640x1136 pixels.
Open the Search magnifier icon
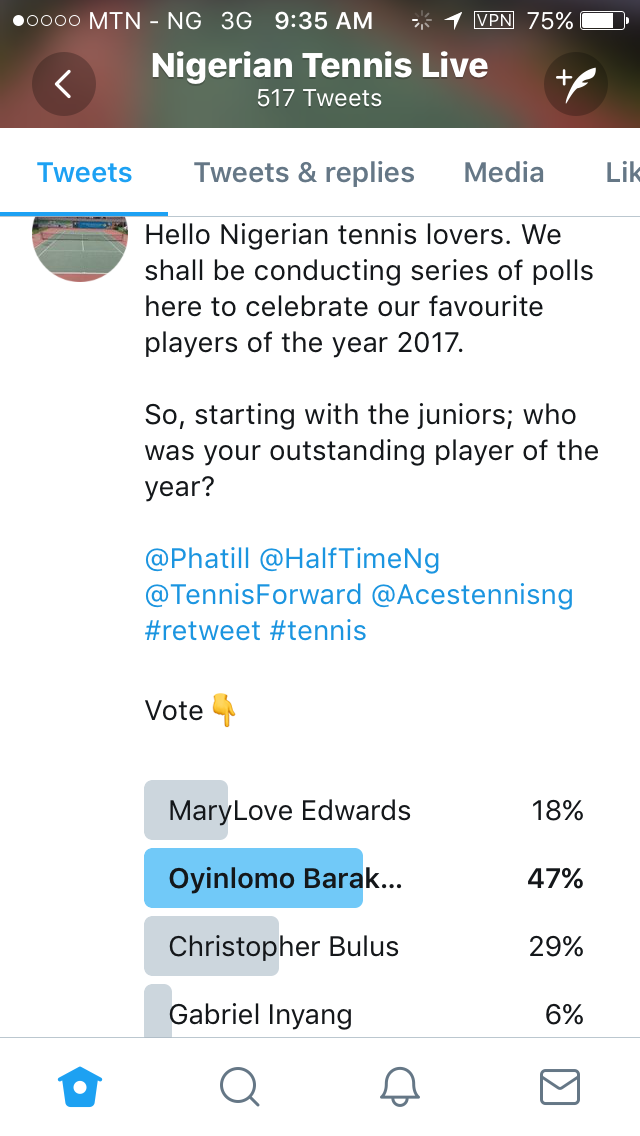[240, 1086]
